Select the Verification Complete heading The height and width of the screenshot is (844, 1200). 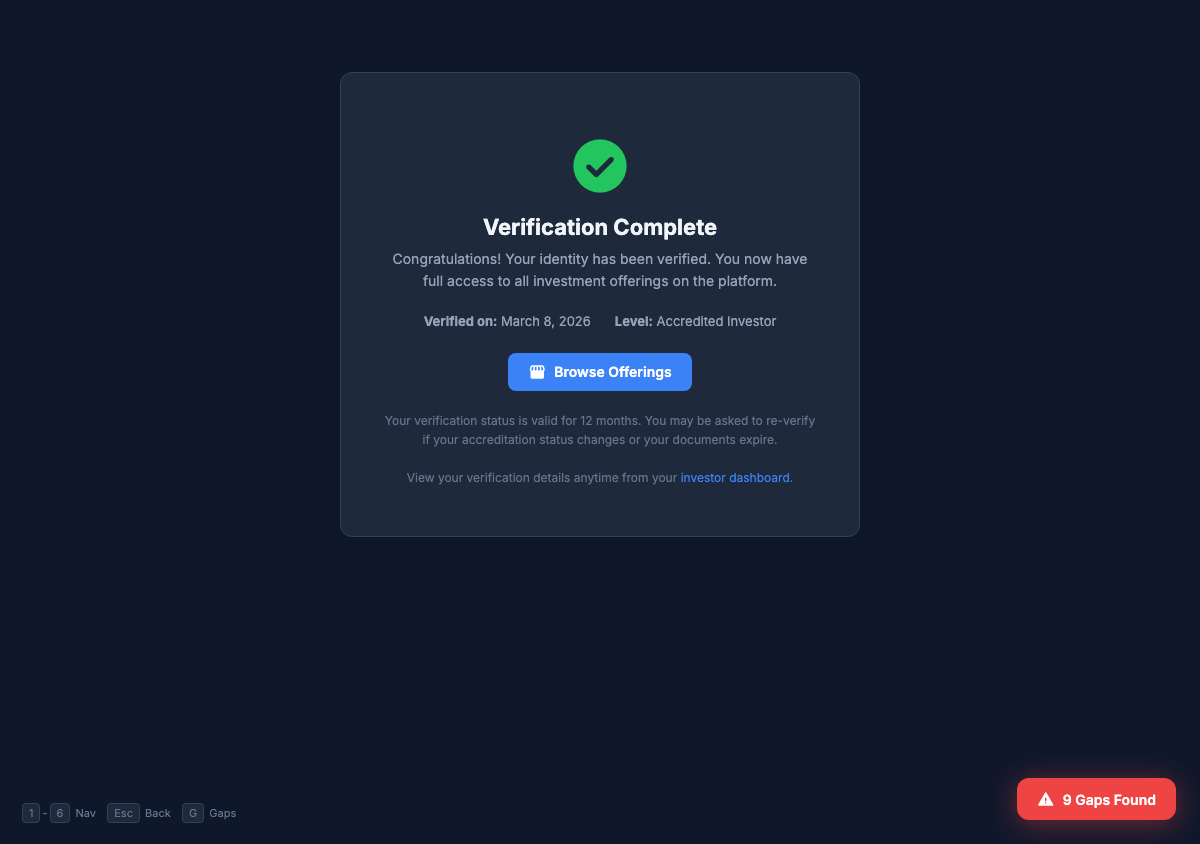pos(599,227)
